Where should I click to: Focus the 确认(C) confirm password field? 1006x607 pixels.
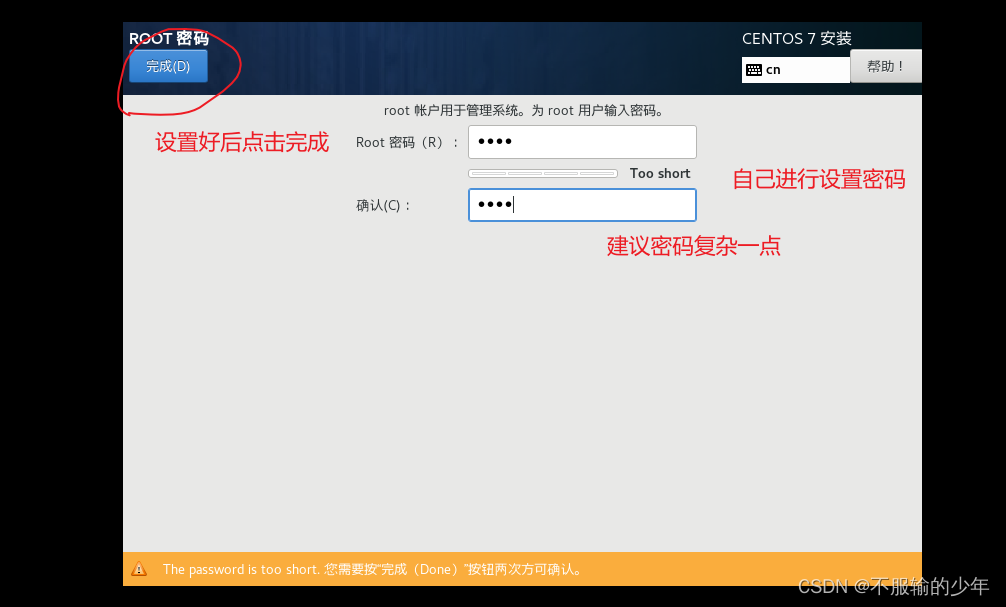click(x=582, y=205)
